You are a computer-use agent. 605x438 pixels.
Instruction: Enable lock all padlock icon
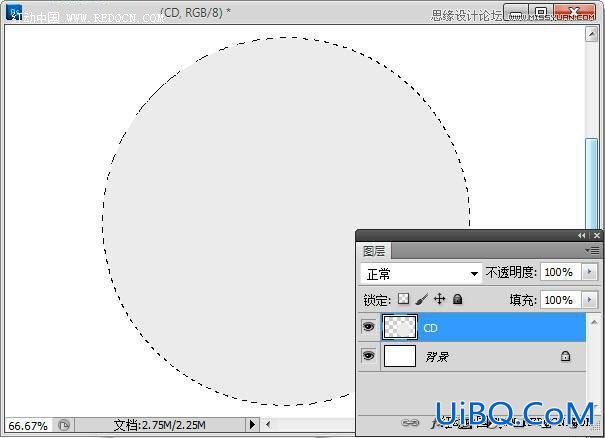pyautogui.click(x=457, y=299)
